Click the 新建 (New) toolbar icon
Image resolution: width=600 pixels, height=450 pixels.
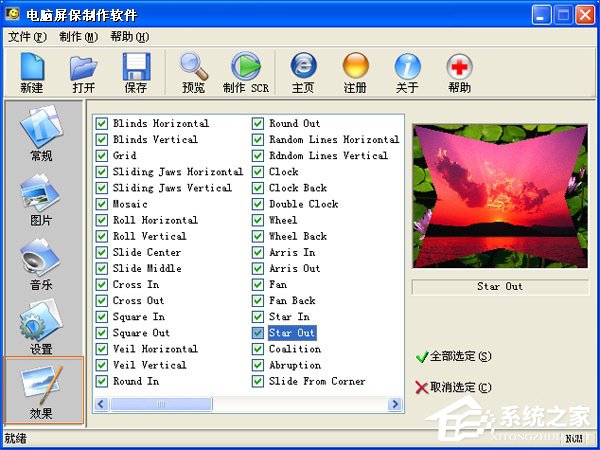[32, 71]
